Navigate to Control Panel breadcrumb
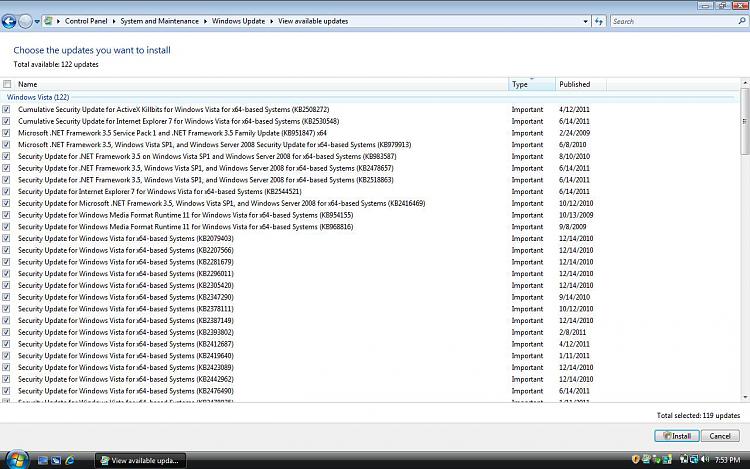Viewport: 750px width, 469px height. [x=86, y=21]
